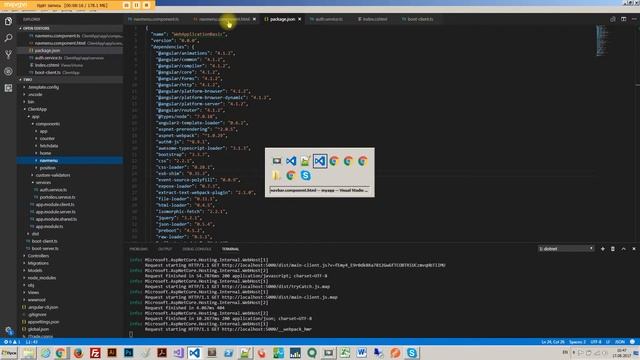This screenshot has width=640, height=360.
Task: Pause the screen recording in the top bar
Action: (136, 5)
